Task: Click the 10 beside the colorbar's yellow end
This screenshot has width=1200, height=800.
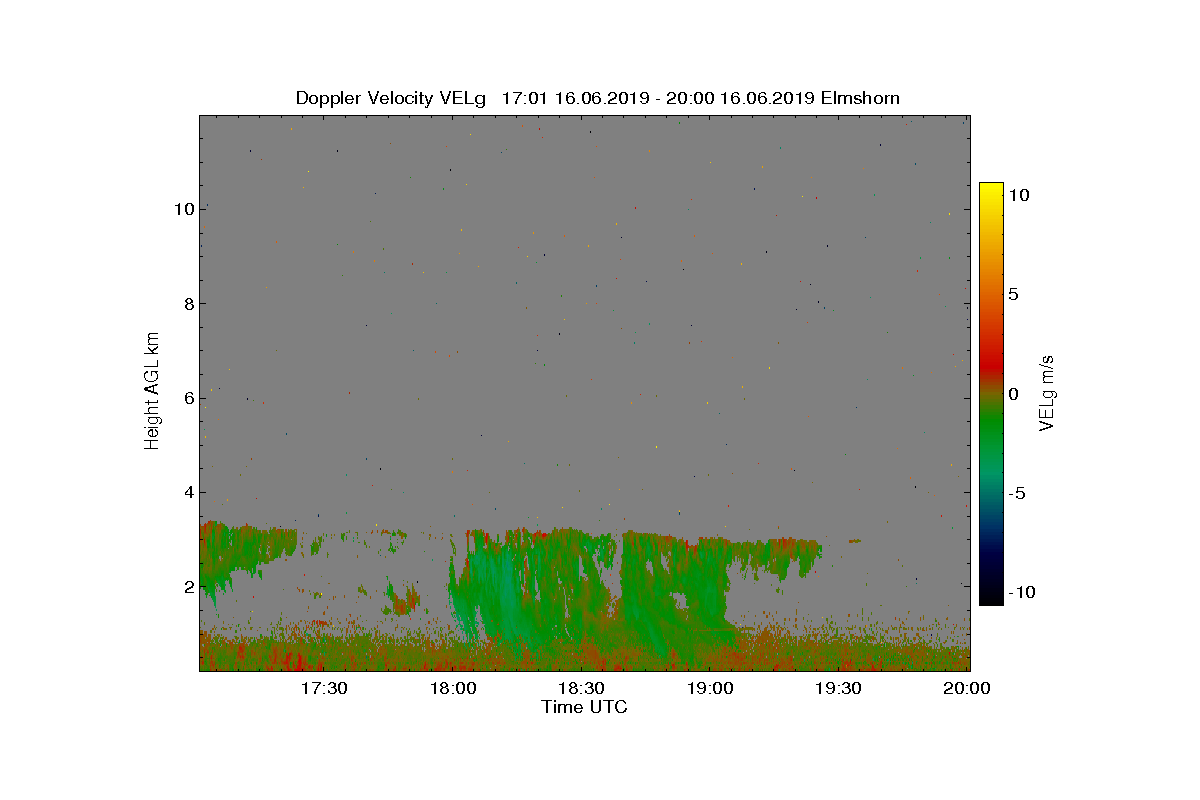Action: (1018, 196)
